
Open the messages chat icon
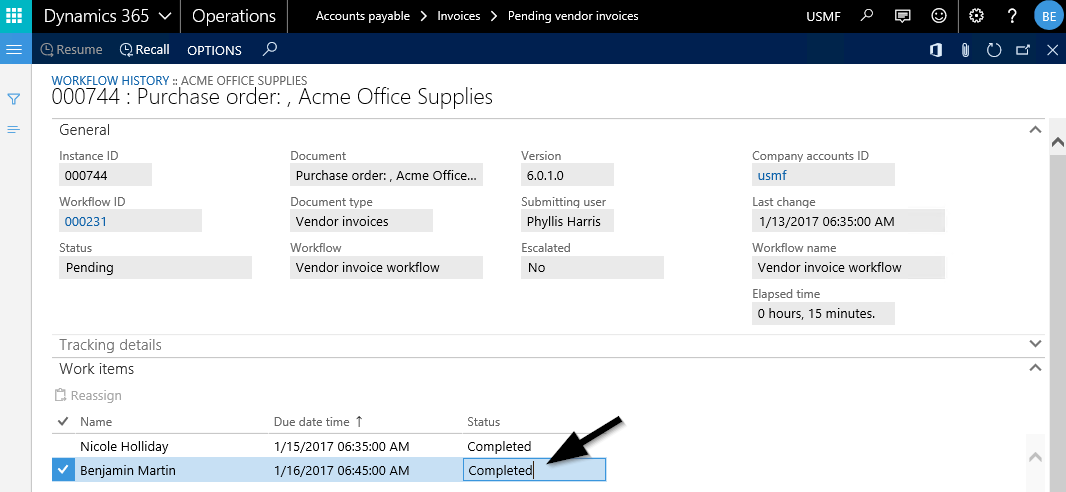(903, 16)
